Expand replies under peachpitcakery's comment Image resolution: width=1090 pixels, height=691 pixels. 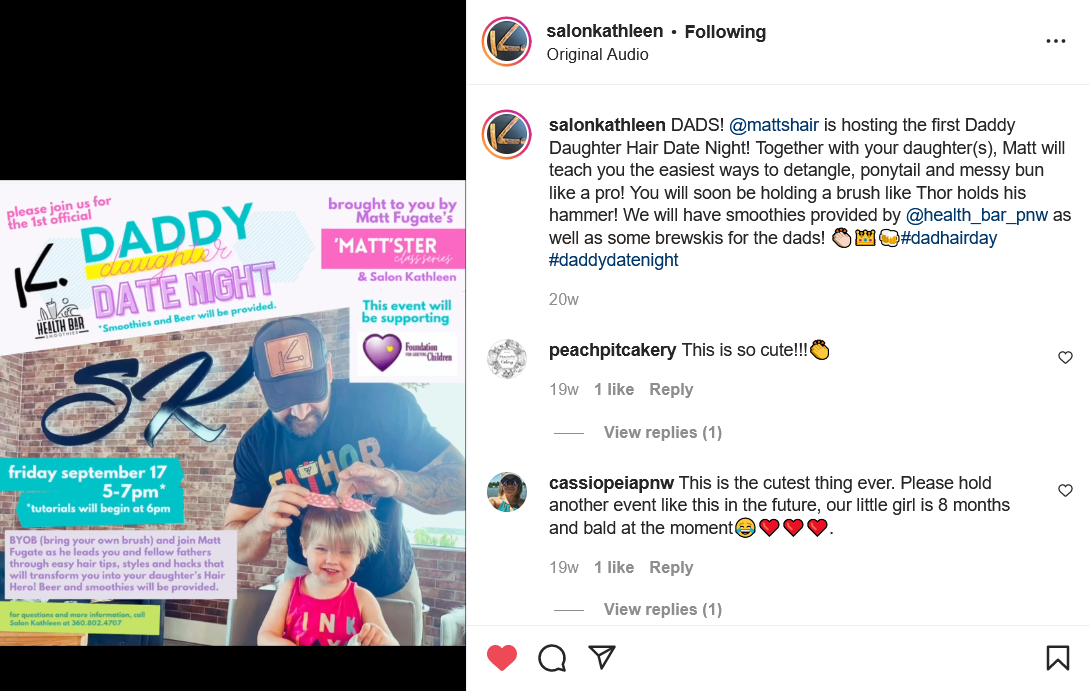pyautogui.click(x=662, y=432)
